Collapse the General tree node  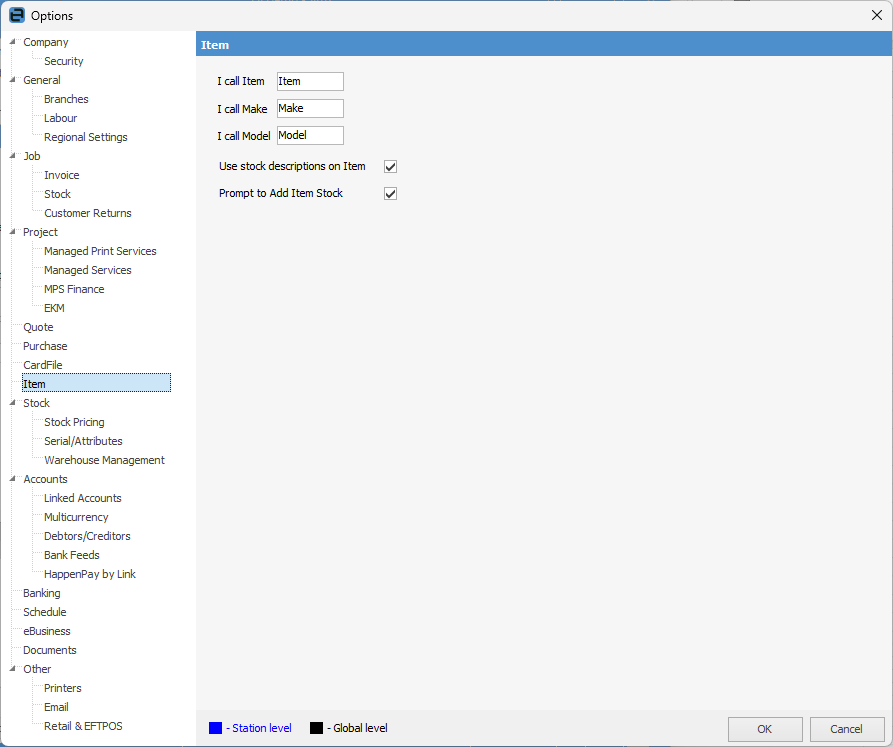tap(13, 80)
